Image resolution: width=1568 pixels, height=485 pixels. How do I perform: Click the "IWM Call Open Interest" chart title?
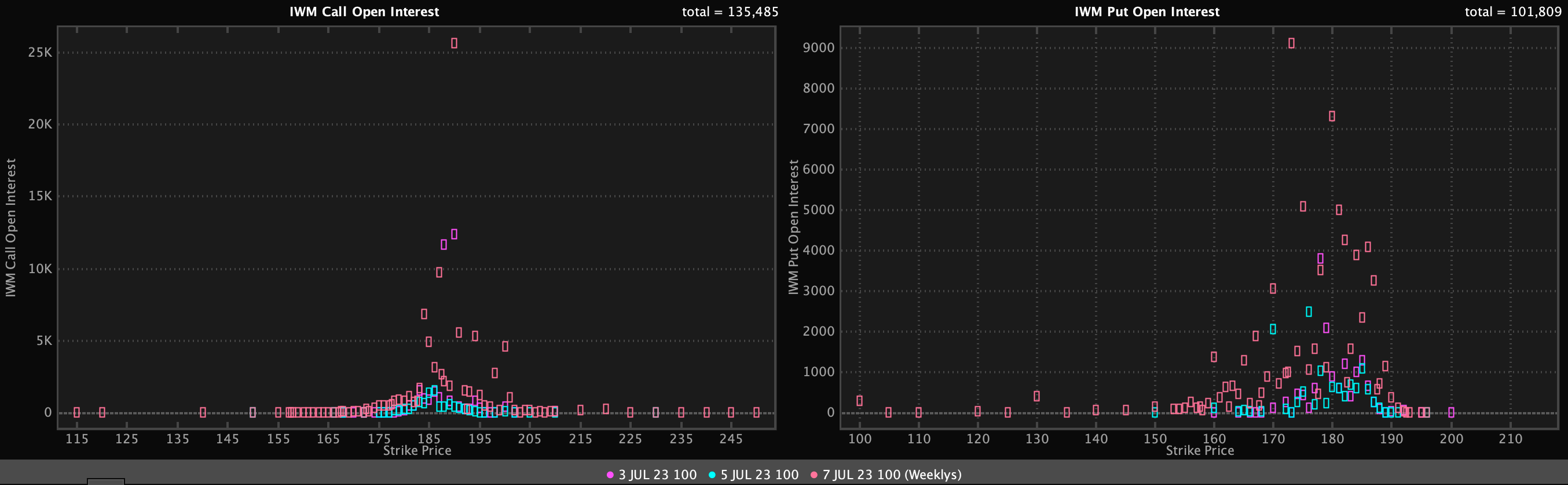pos(364,12)
